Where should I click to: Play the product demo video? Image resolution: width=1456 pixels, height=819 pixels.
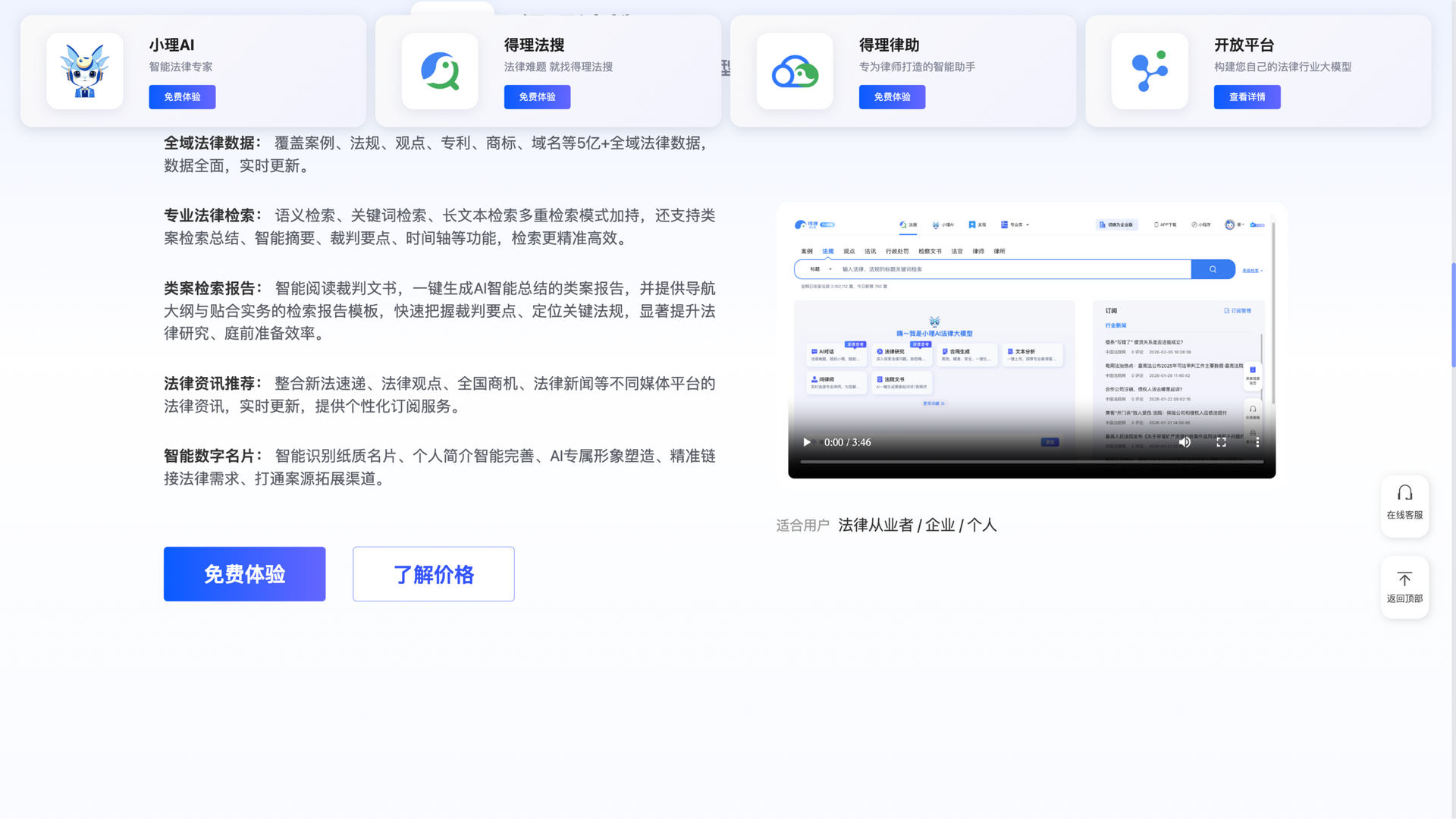[x=807, y=442]
